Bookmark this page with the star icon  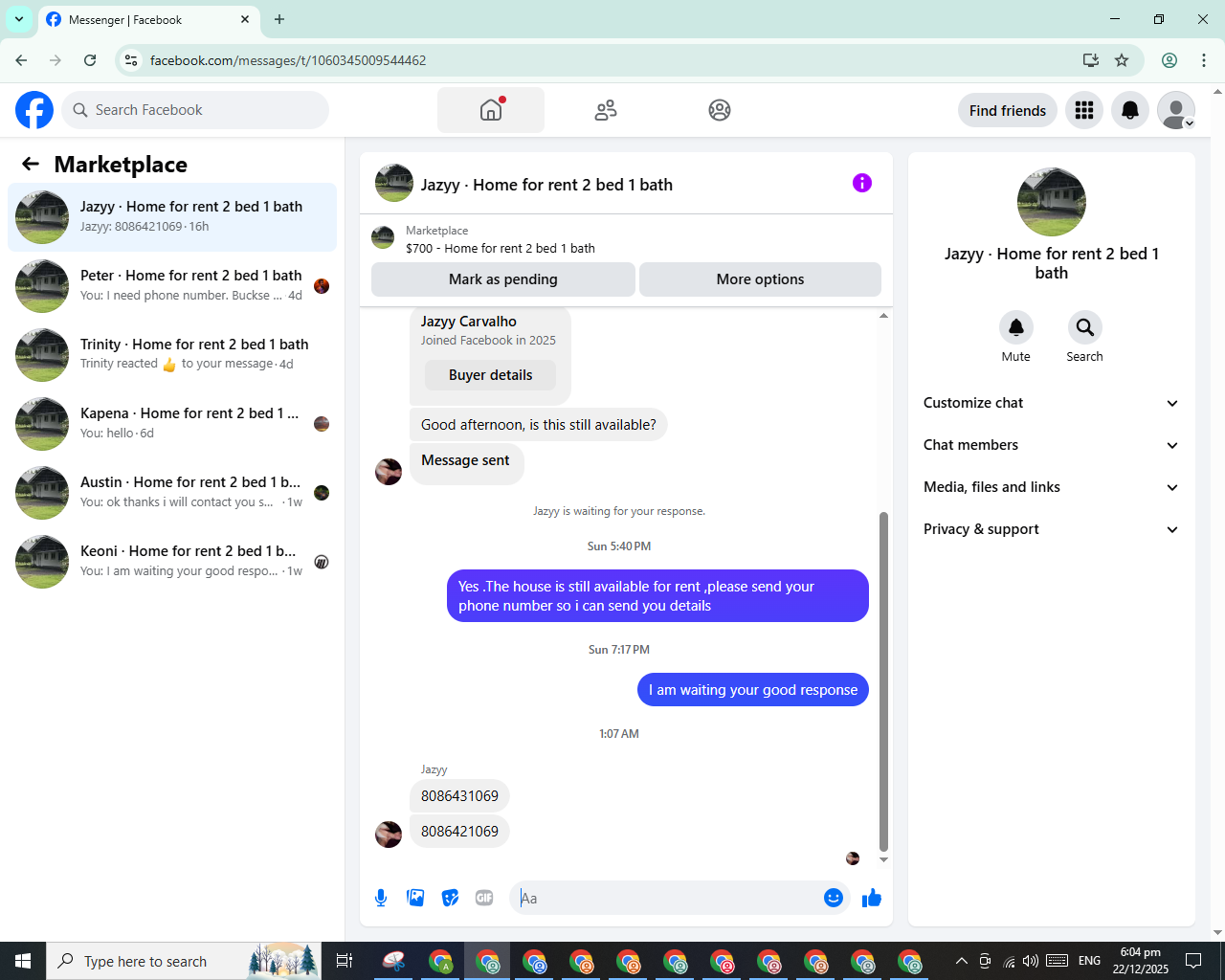(1122, 60)
